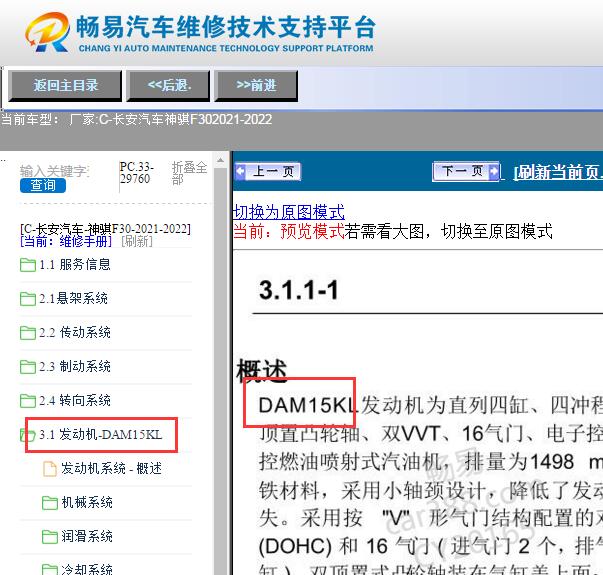603x575 pixels.
Task: Click the 查询 search button
Action: (x=43, y=185)
